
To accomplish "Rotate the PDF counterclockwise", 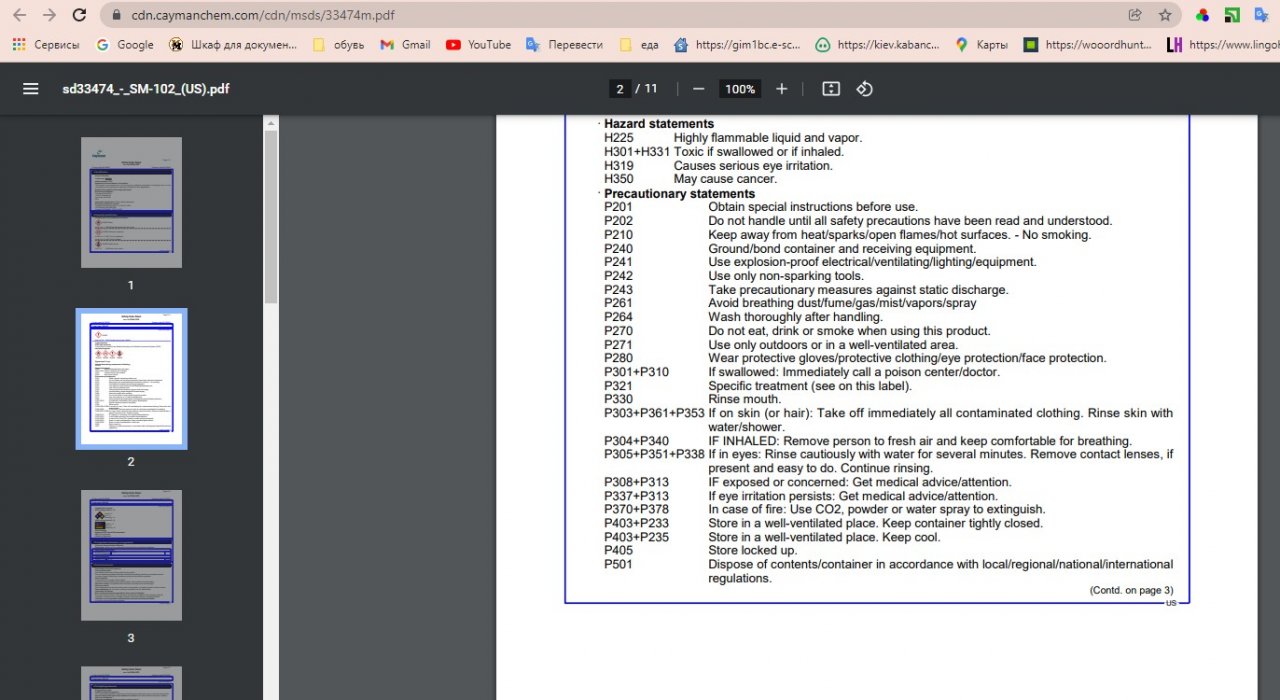I will click(865, 89).
